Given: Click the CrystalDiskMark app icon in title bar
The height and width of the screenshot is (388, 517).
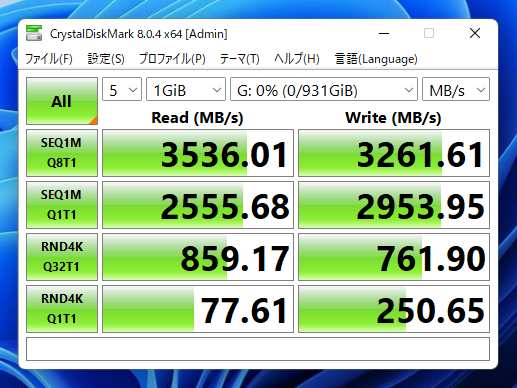Looking at the screenshot, I should (34, 33).
